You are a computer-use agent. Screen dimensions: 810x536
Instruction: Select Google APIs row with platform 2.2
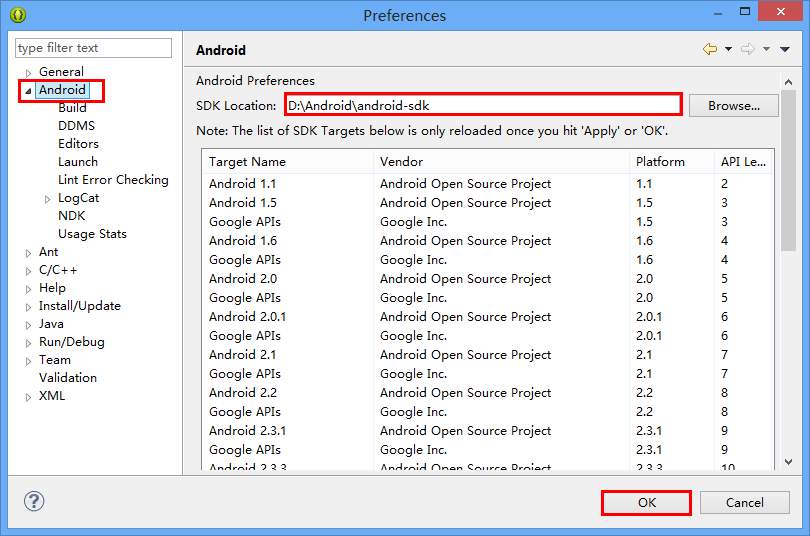click(x=488, y=412)
